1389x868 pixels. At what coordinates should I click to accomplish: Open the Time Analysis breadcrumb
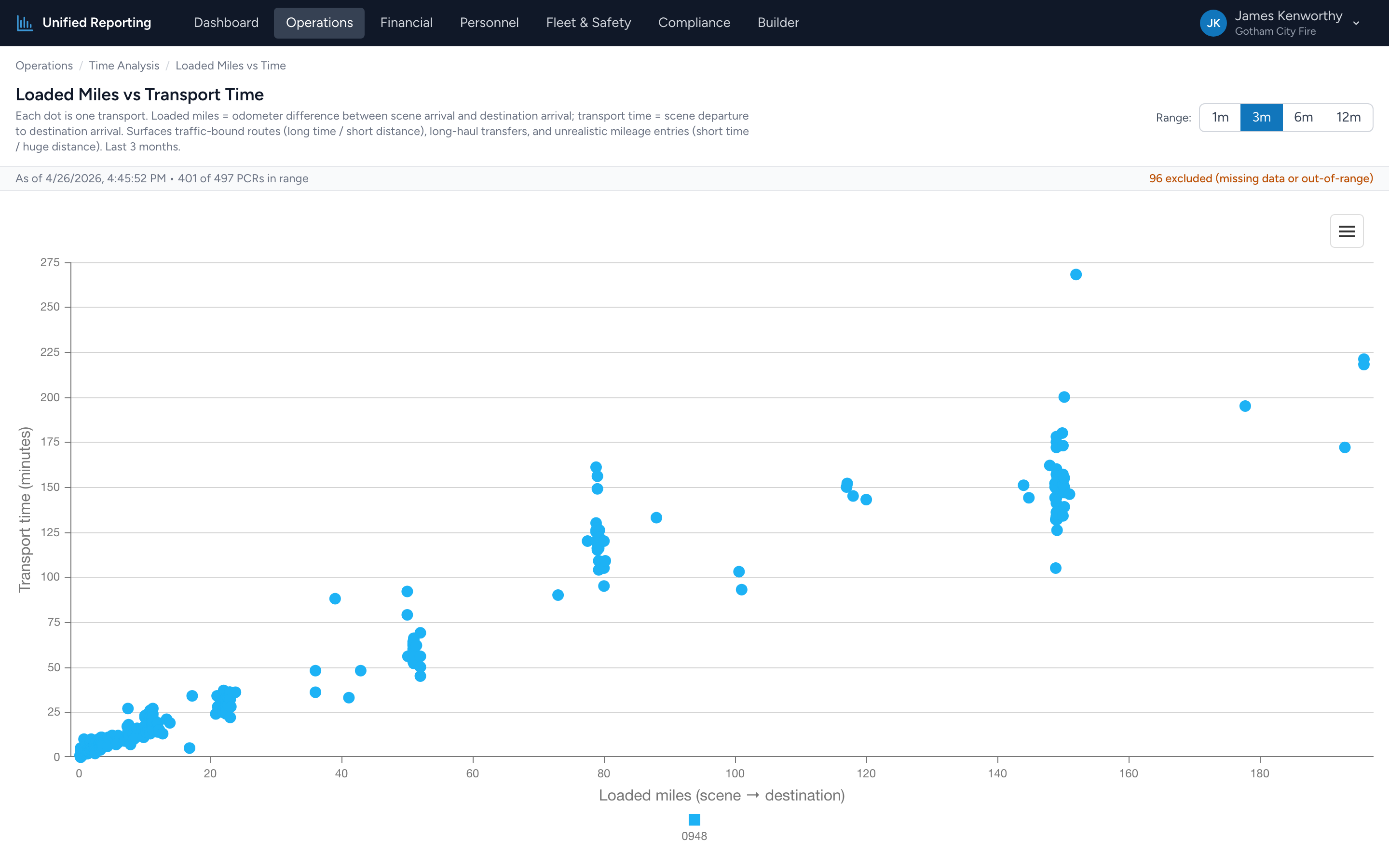tap(124, 66)
